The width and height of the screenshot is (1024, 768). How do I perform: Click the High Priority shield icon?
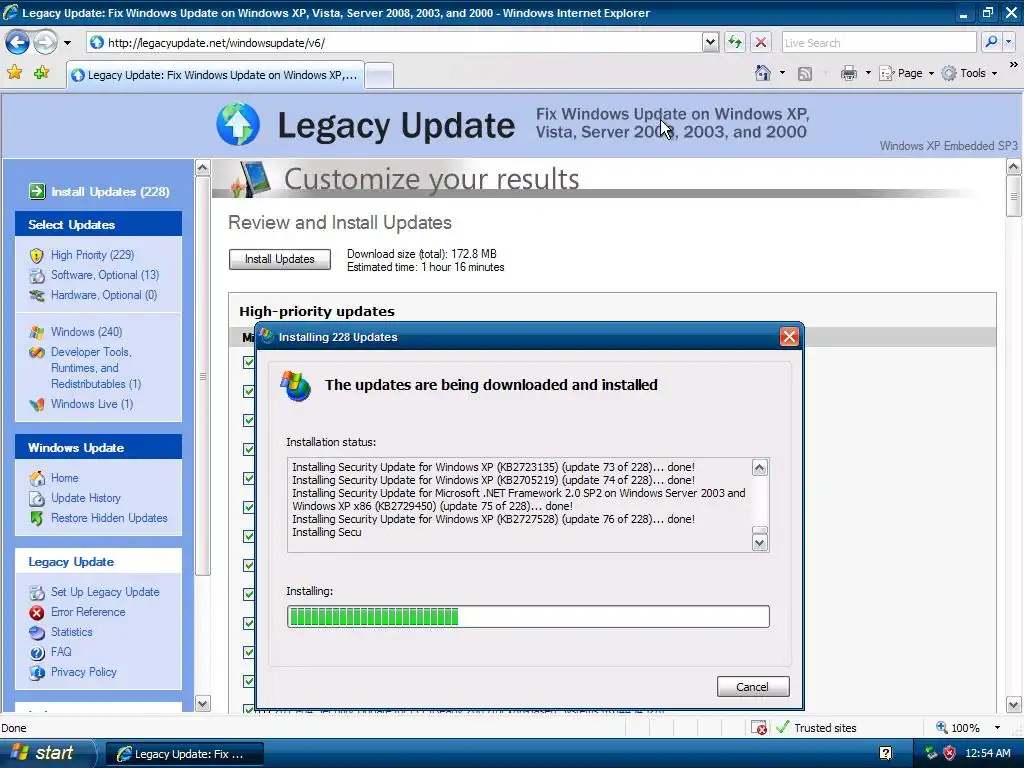[x=37, y=255]
